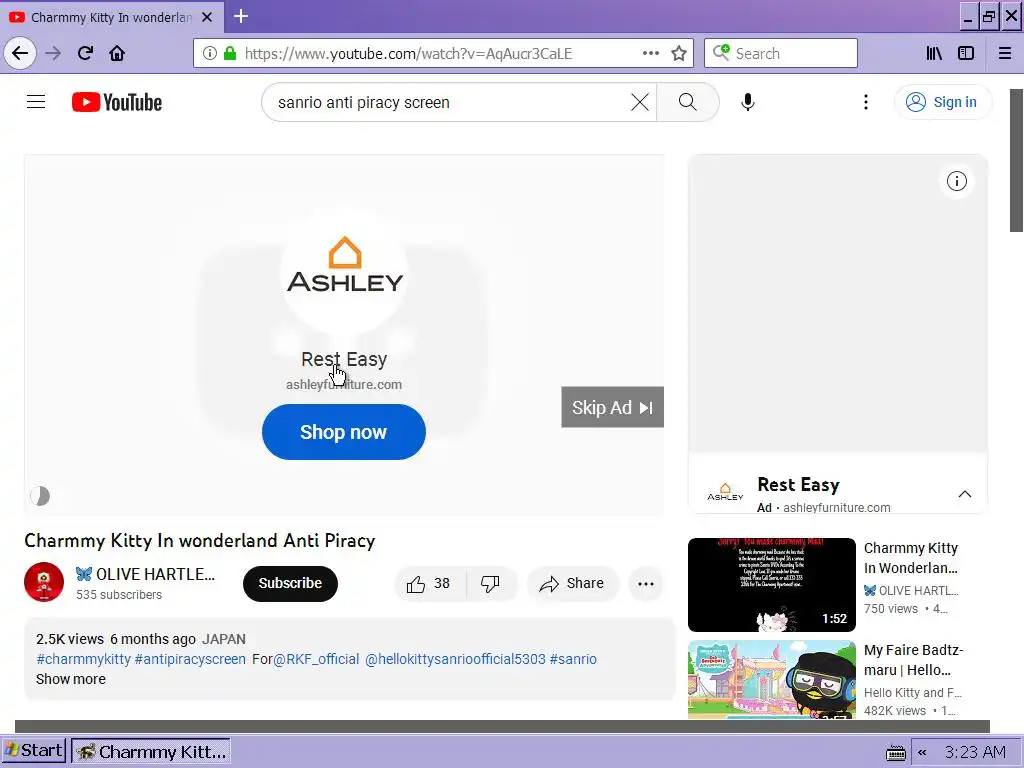Toggle the Firefox sidebar icon
Screen dimensions: 1024x768
tap(966, 53)
